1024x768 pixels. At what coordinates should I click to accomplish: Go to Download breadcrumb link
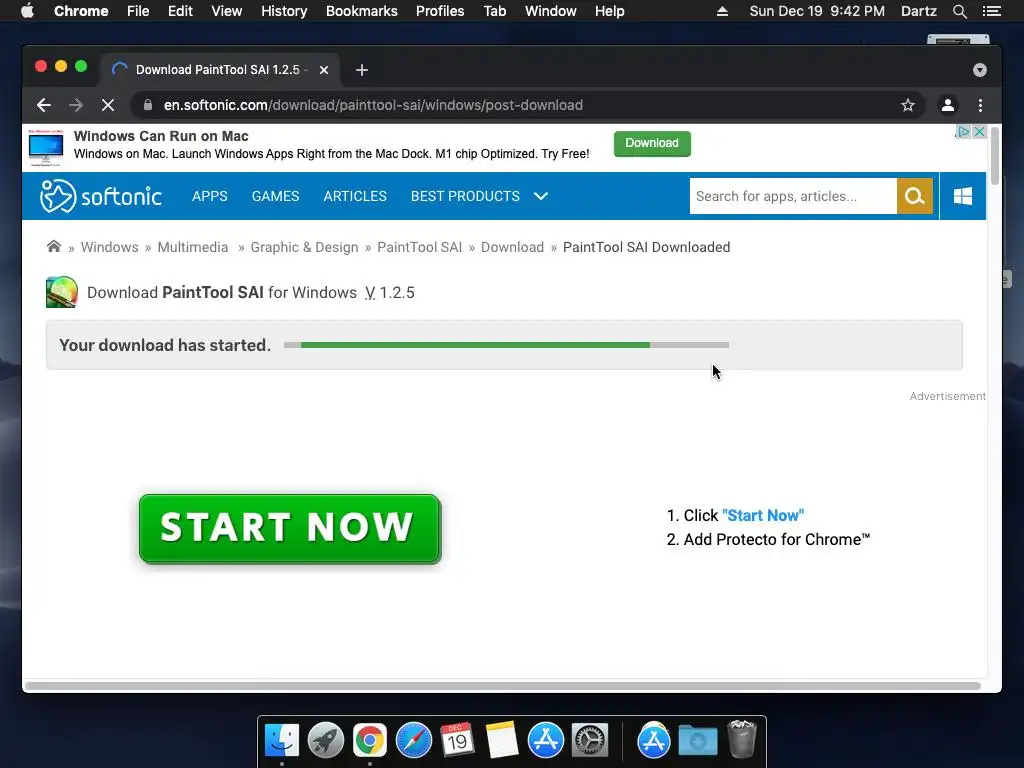pos(512,247)
